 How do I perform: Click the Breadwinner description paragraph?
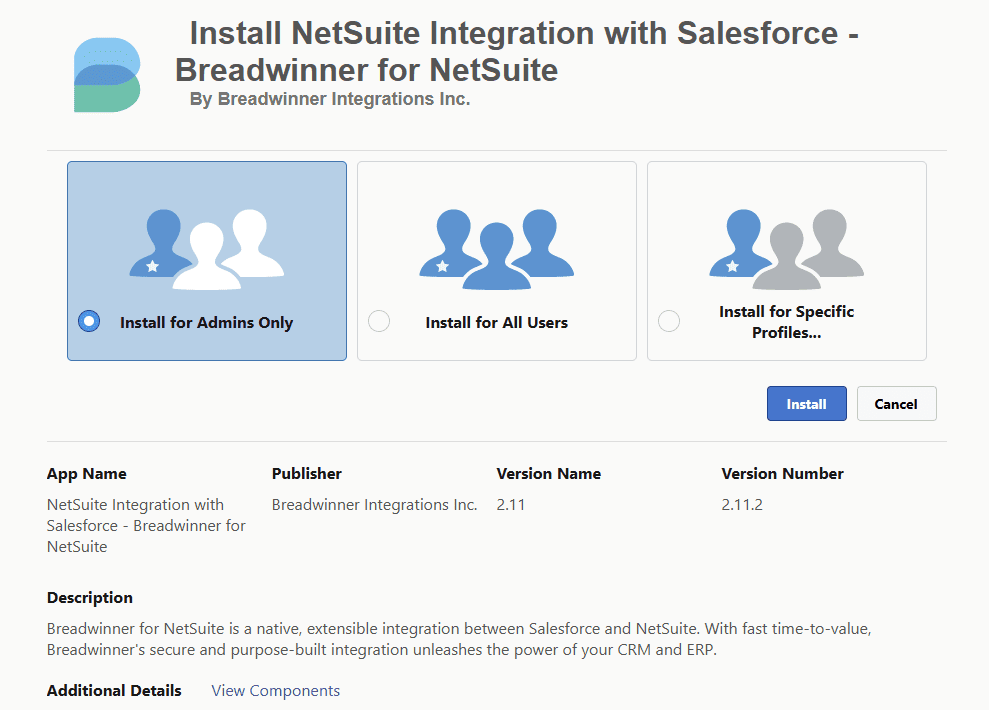459,639
